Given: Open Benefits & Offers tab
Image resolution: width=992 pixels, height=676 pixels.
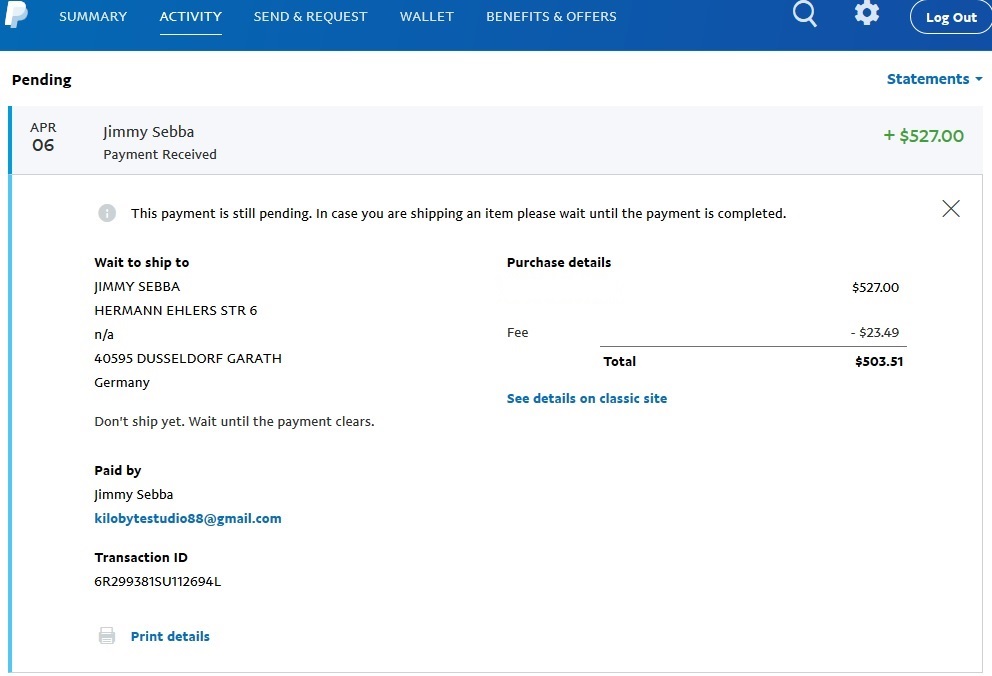Looking at the screenshot, I should tap(551, 16).
